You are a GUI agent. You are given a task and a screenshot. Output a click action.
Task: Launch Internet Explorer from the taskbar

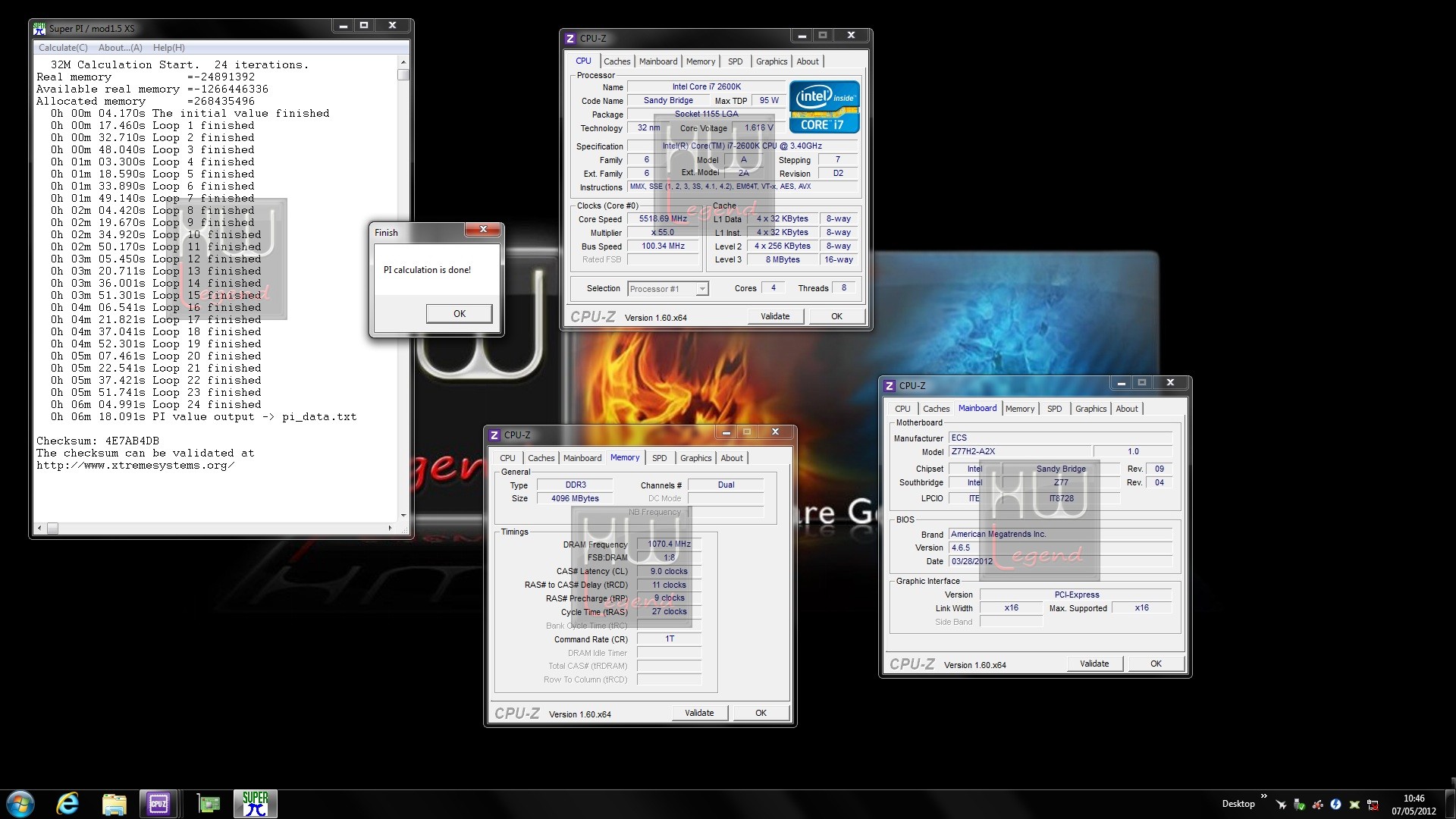click(x=68, y=804)
